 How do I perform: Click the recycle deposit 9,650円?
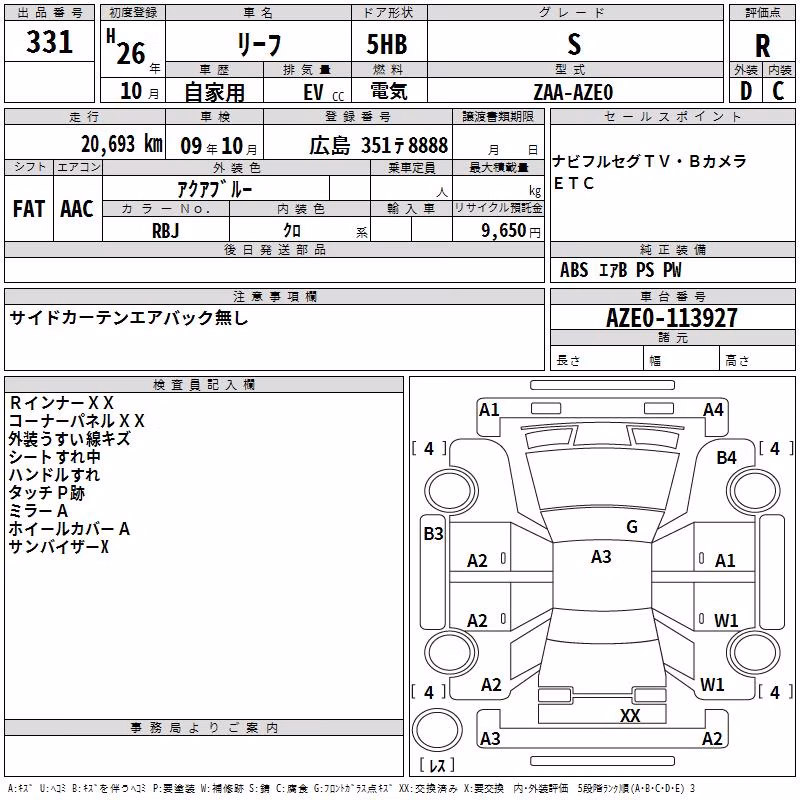coord(510,231)
